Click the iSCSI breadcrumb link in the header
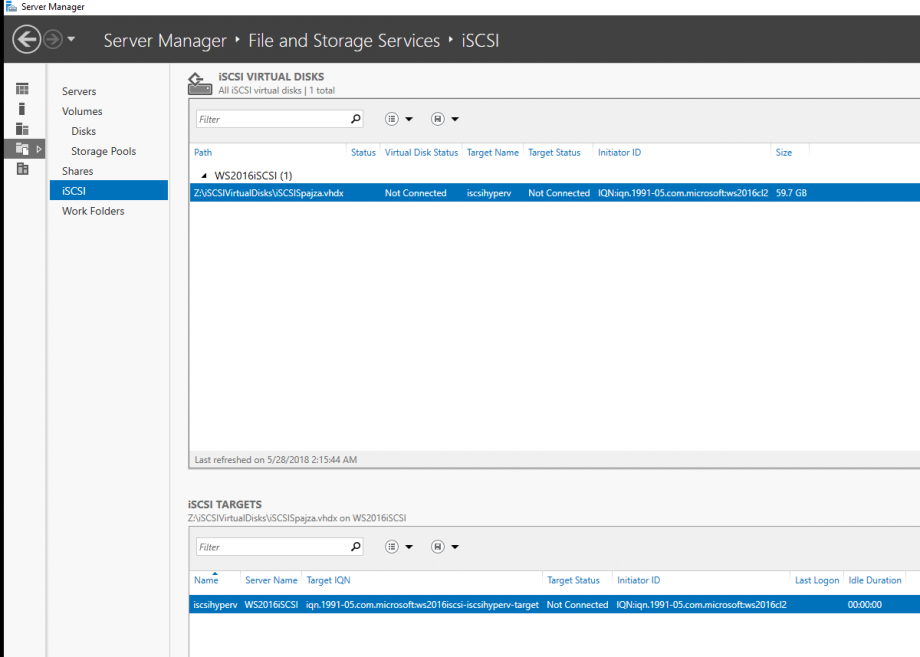The width and height of the screenshot is (920, 657). (x=480, y=40)
